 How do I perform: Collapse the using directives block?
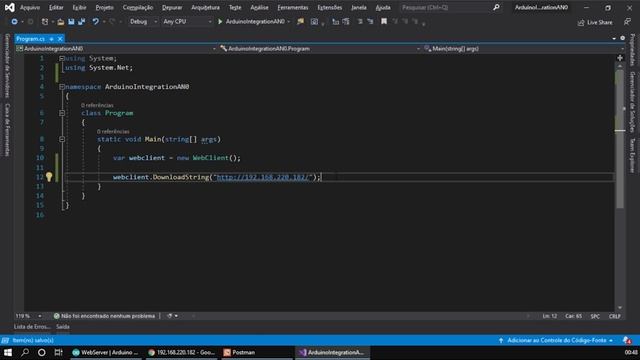click(x=62, y=58)
